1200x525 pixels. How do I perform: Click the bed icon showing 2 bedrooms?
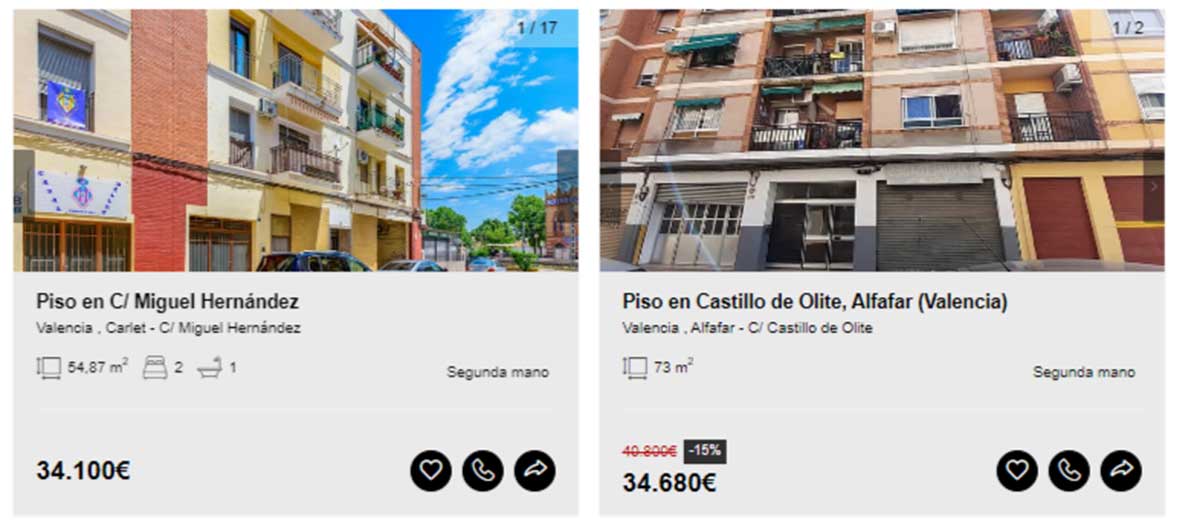[155, 368]
